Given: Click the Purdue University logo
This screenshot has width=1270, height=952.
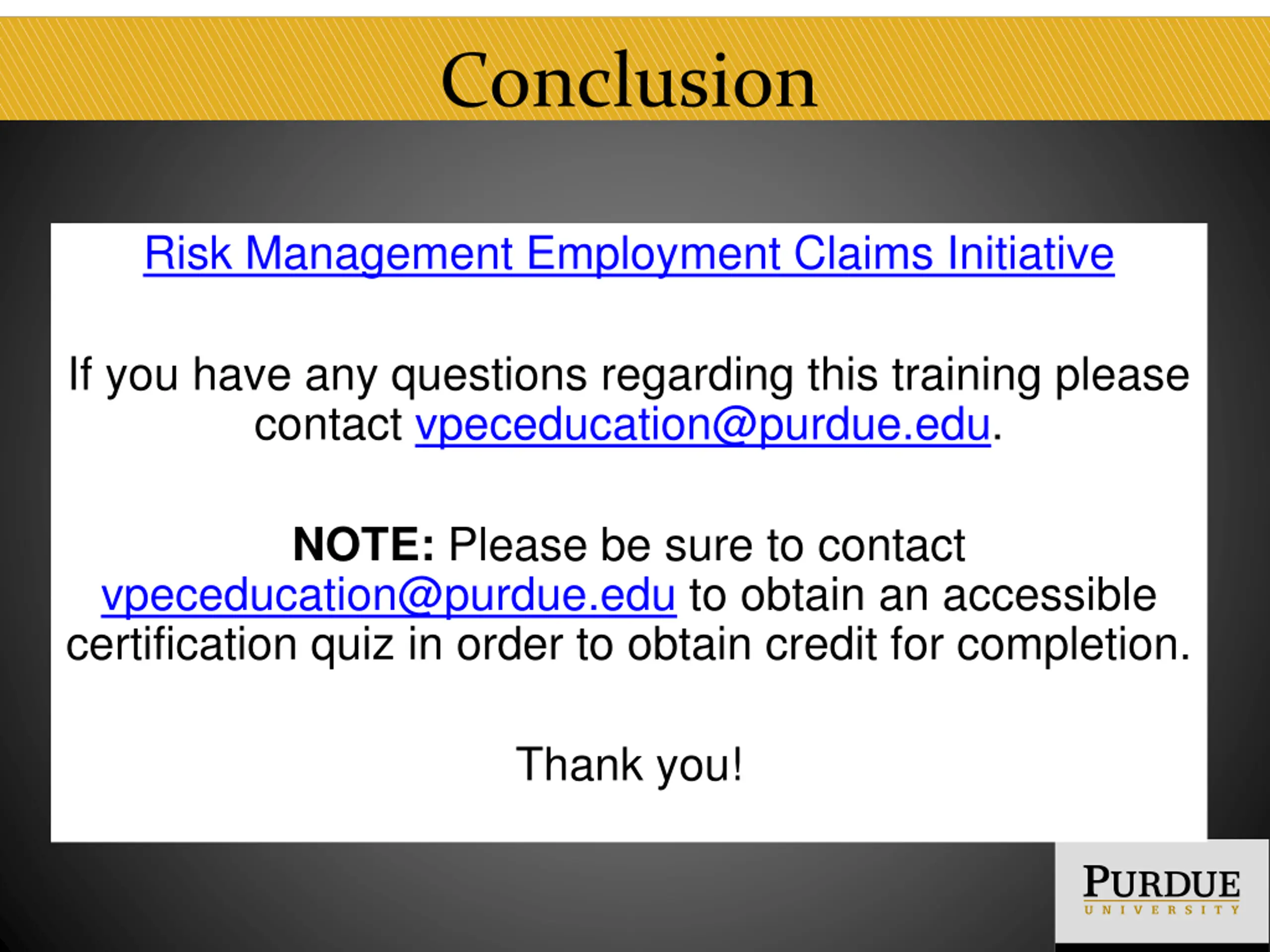Looking at the screenshot, I should pos(1162,890).
